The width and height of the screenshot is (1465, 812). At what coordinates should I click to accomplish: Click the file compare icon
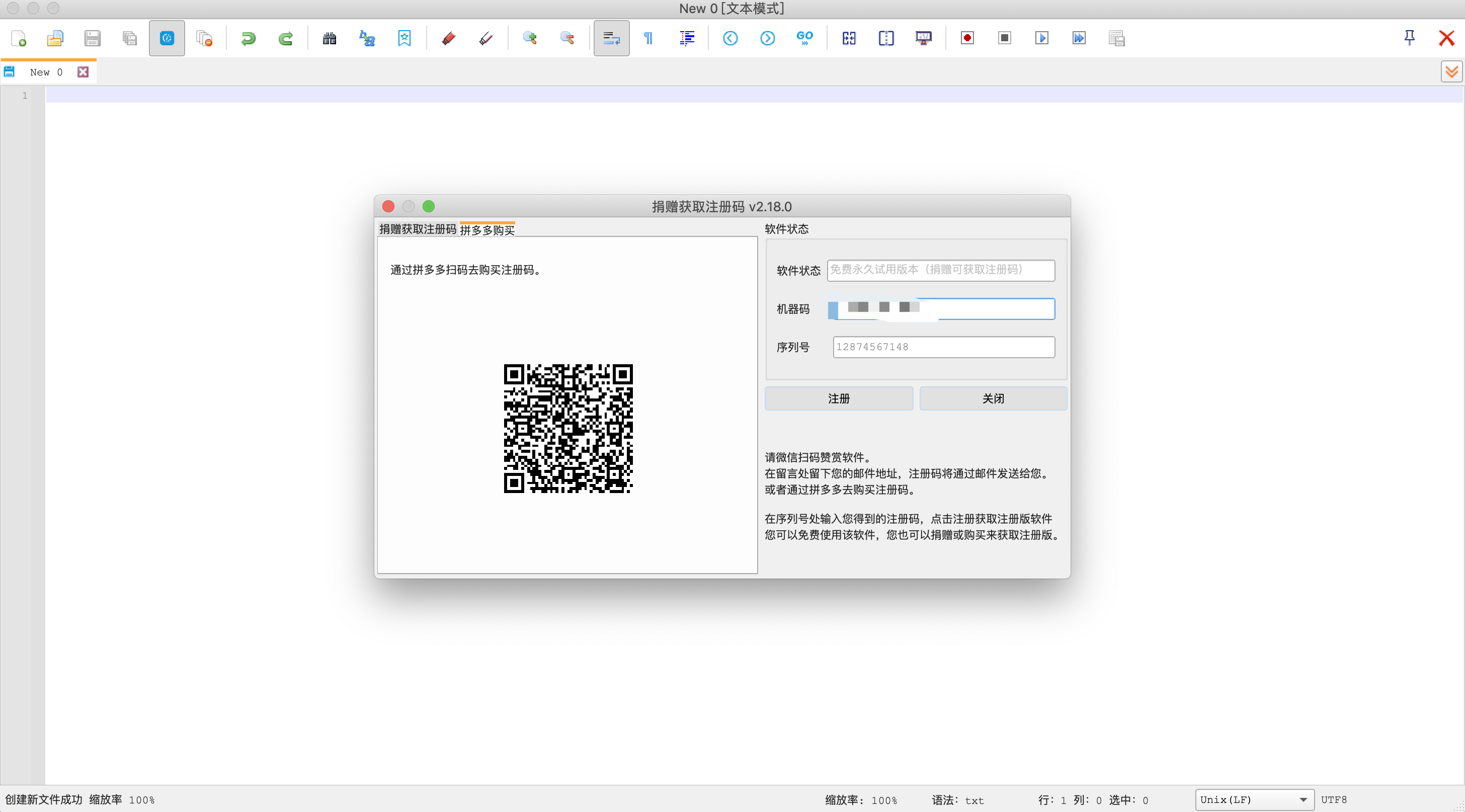[849, 38]
